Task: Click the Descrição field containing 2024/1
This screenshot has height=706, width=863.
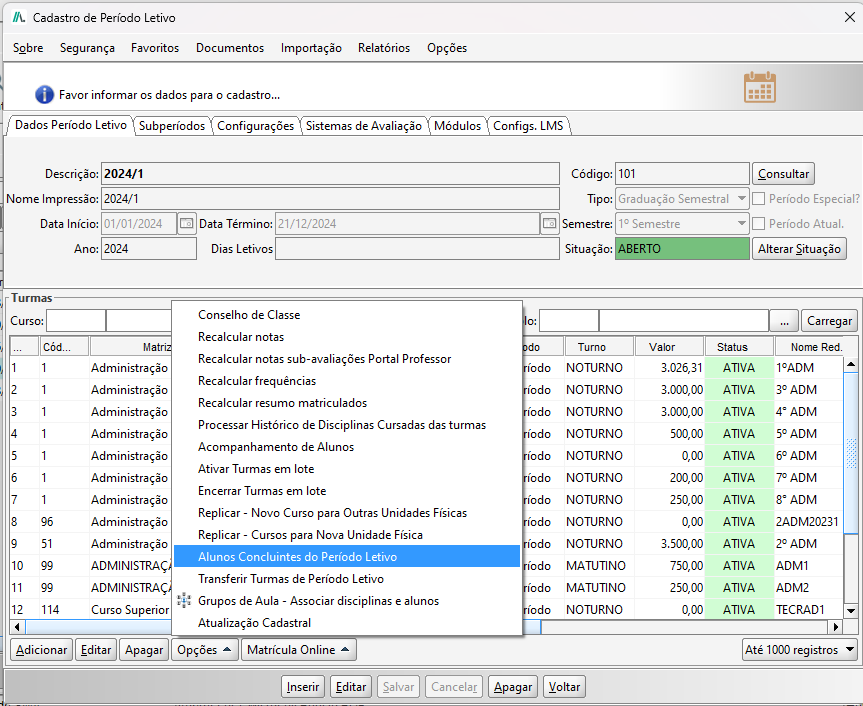Action: tap(330, 174)
